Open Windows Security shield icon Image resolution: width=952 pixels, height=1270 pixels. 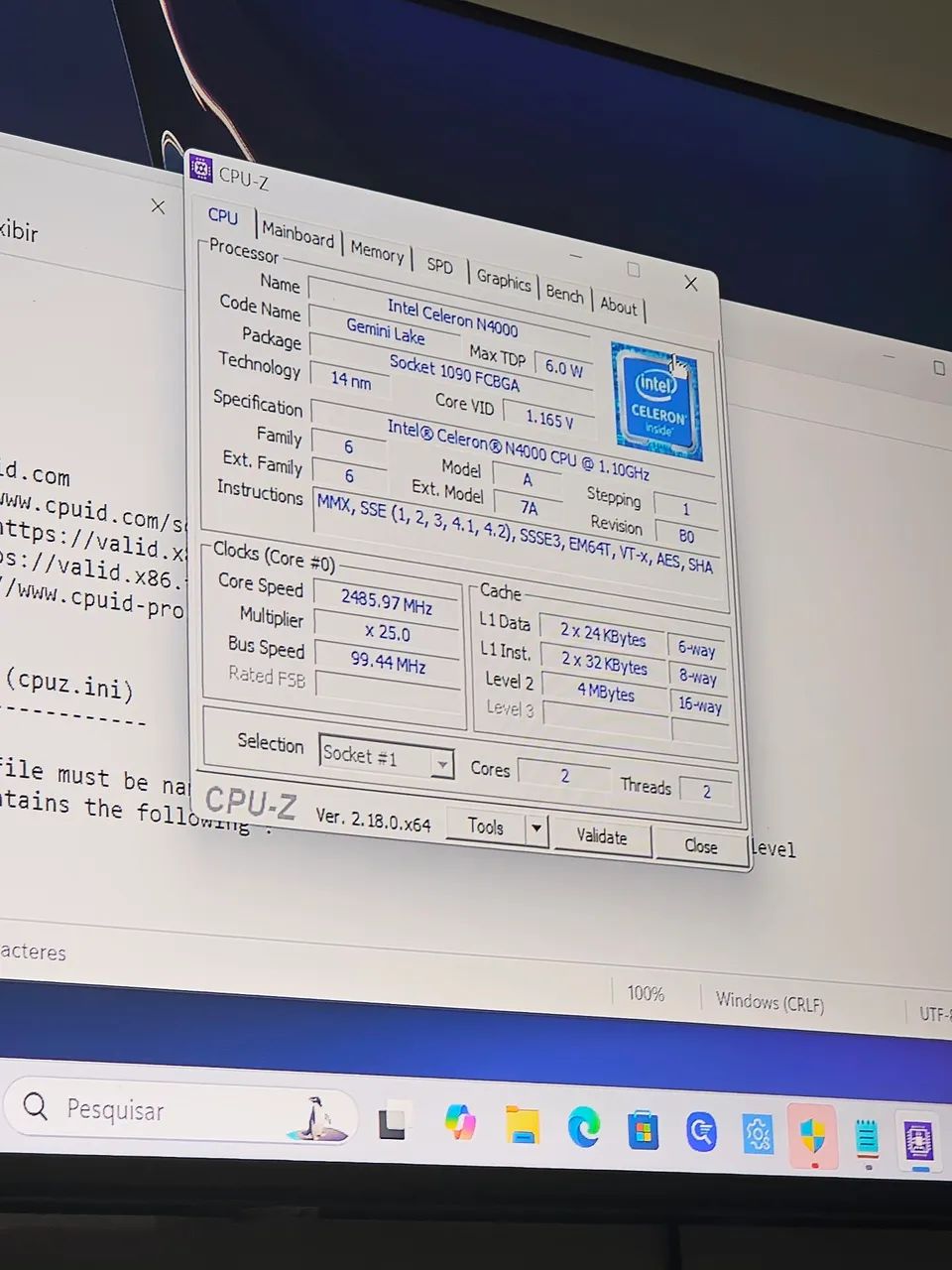pyautogui.click(x=812, y=1135)
